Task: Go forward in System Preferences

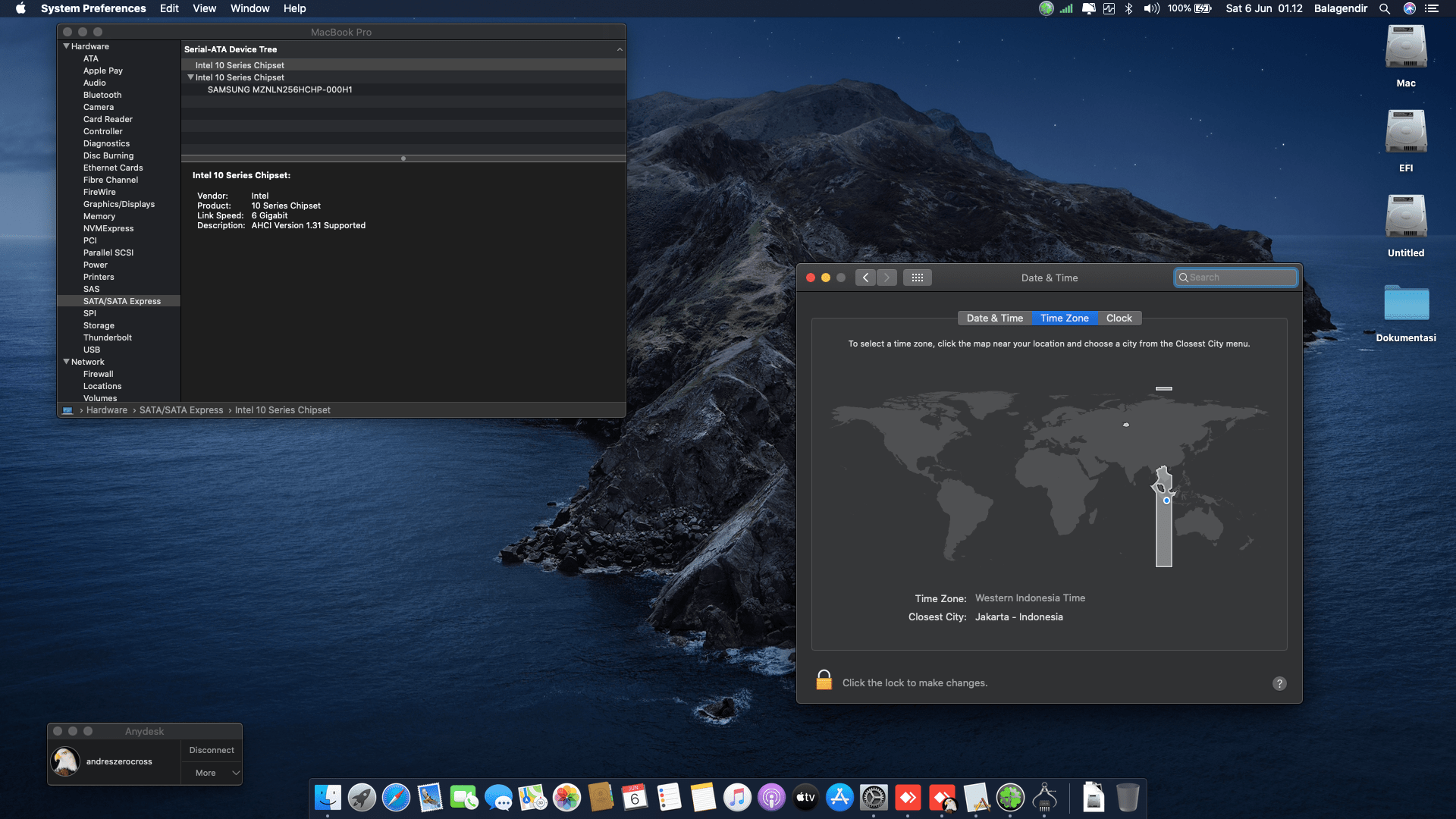Action: coord(886,278)
